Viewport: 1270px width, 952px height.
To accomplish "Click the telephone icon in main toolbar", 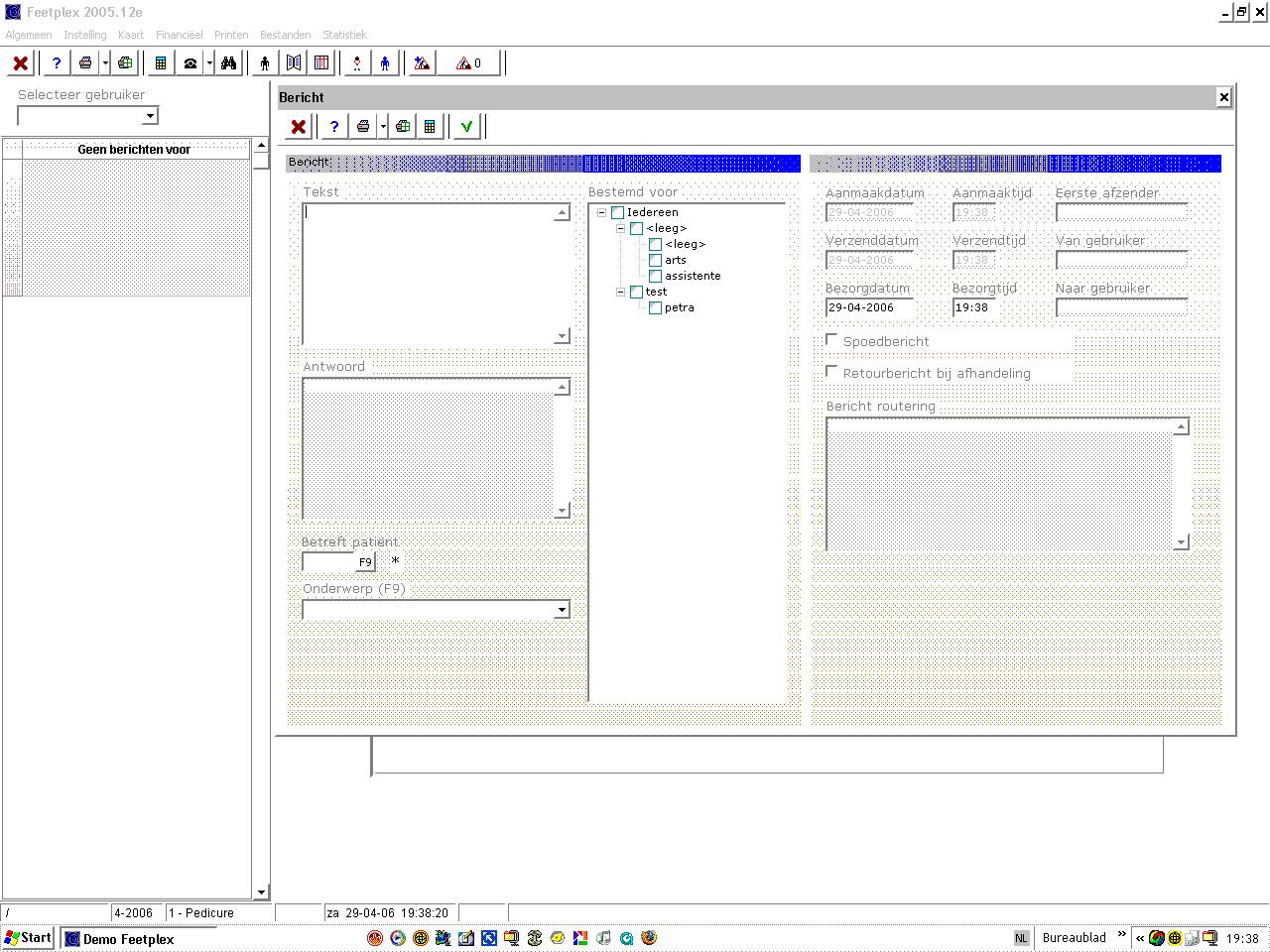I will 190,63.
